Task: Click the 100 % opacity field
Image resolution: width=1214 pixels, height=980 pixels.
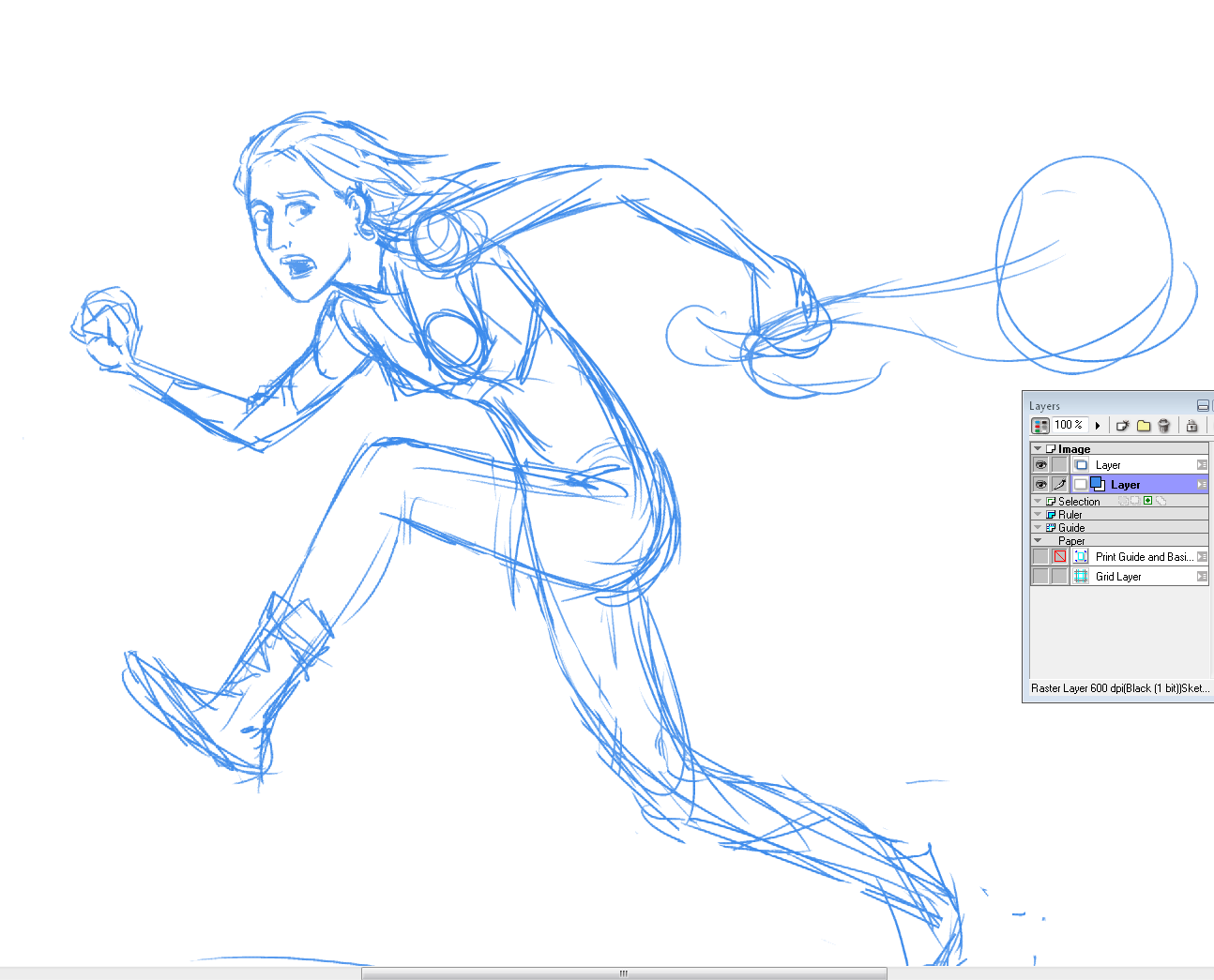Action: 1070,425
